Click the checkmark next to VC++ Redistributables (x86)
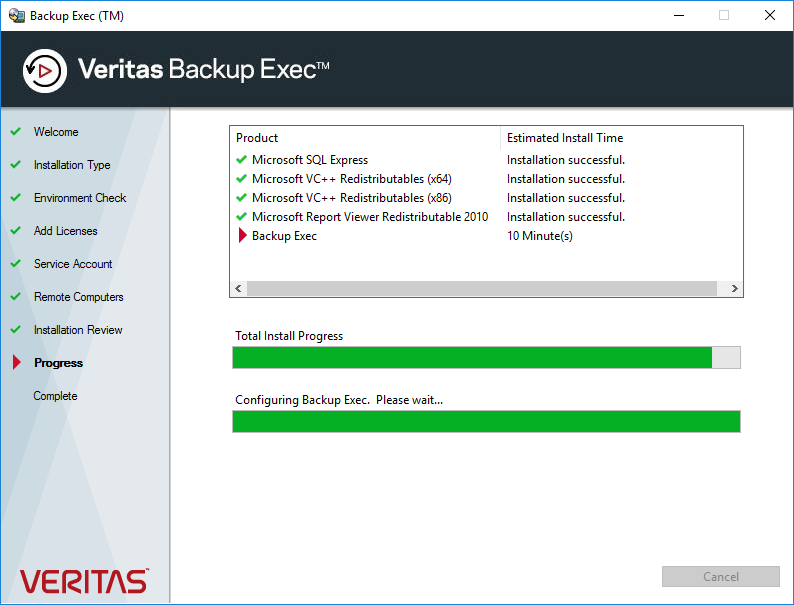This screenshot has width=794, height=605. 242,197
